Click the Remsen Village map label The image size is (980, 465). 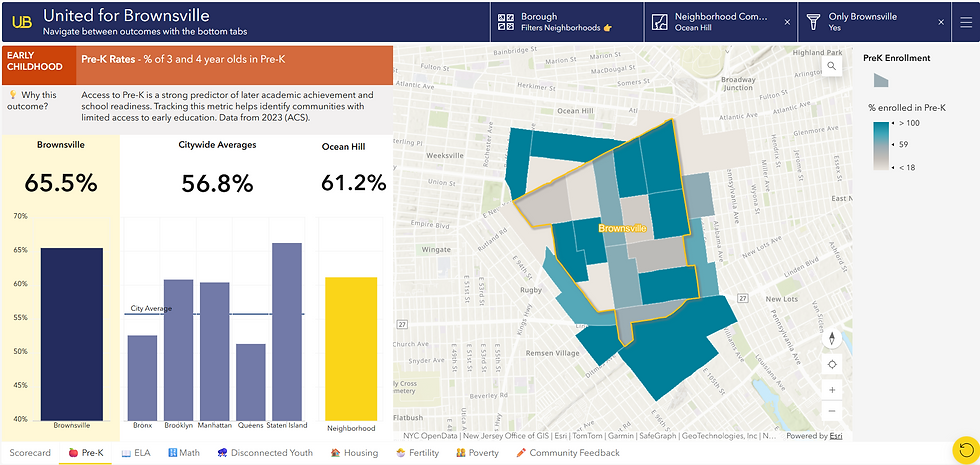[551, 353]
